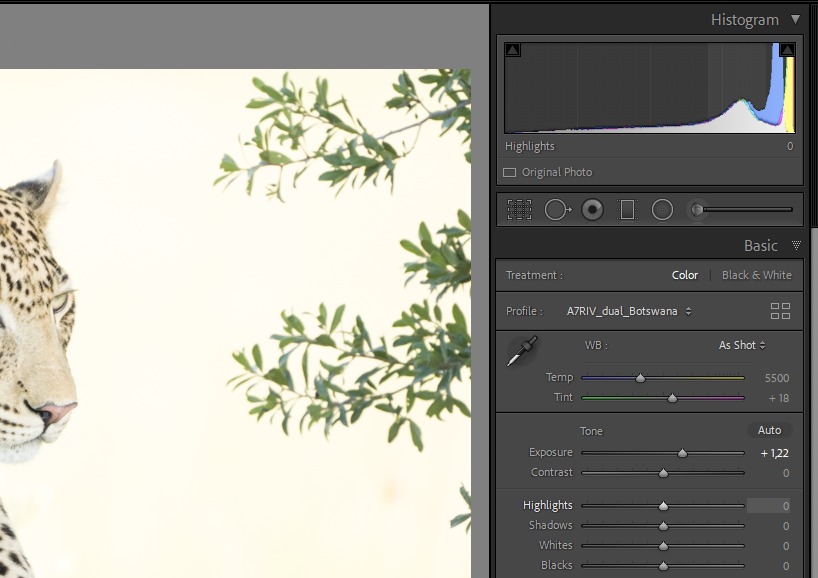Collapse the Basic panel
The image size is (818, 578).
pos(796,245)
